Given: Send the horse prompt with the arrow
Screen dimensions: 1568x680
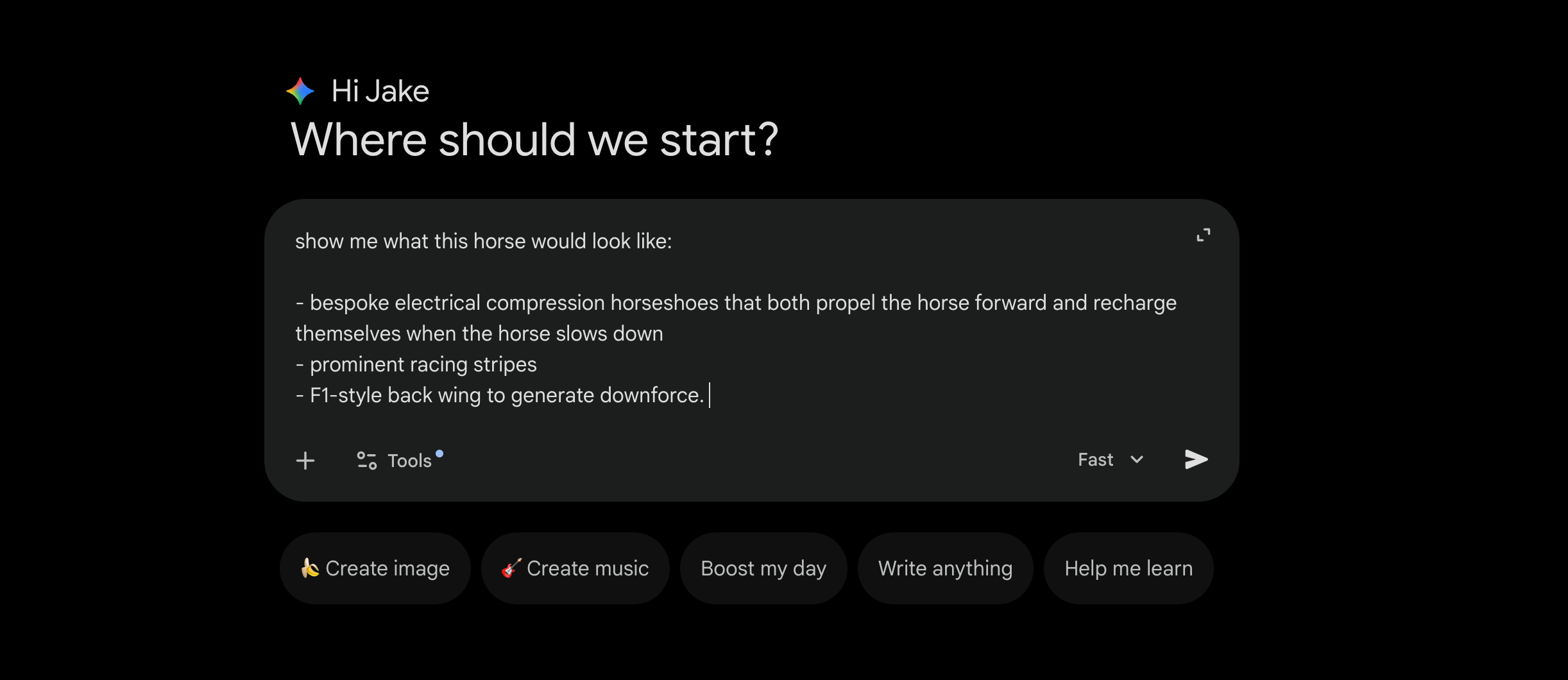Looking at the screenshot, I should click(x=1196, y=459).
